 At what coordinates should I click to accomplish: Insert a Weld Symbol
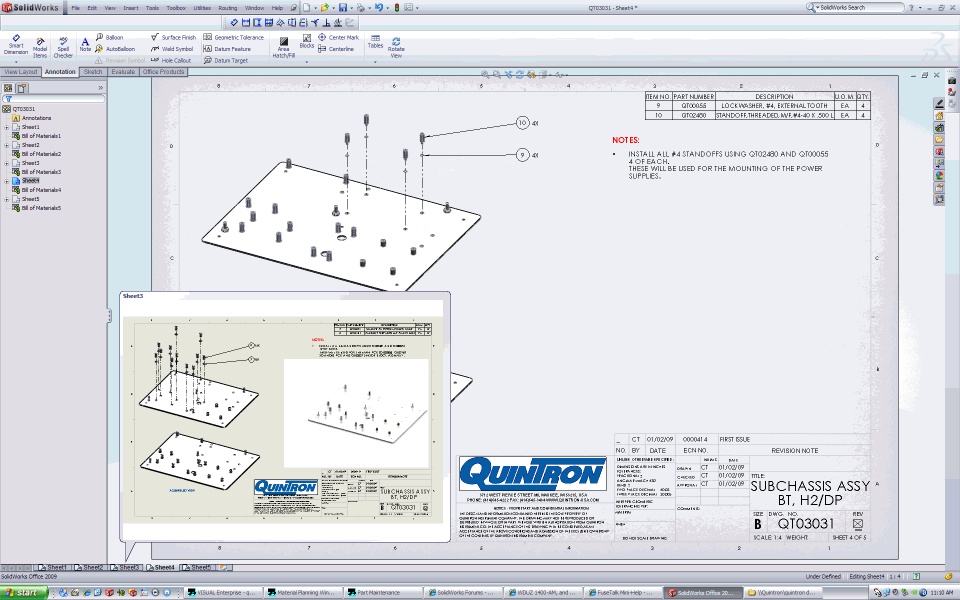click(x=172, y=49)
